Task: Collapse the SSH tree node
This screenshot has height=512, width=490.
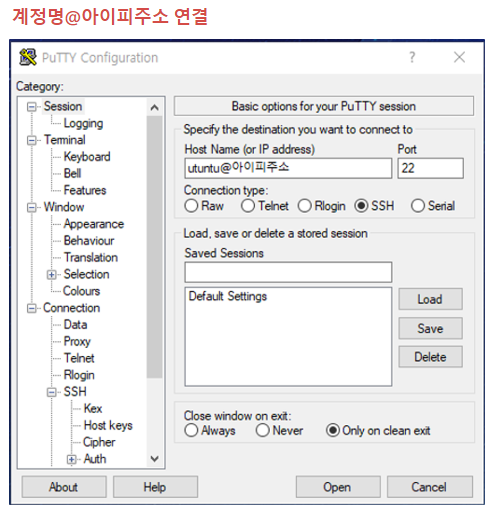Action: click(x=51, y=392)
